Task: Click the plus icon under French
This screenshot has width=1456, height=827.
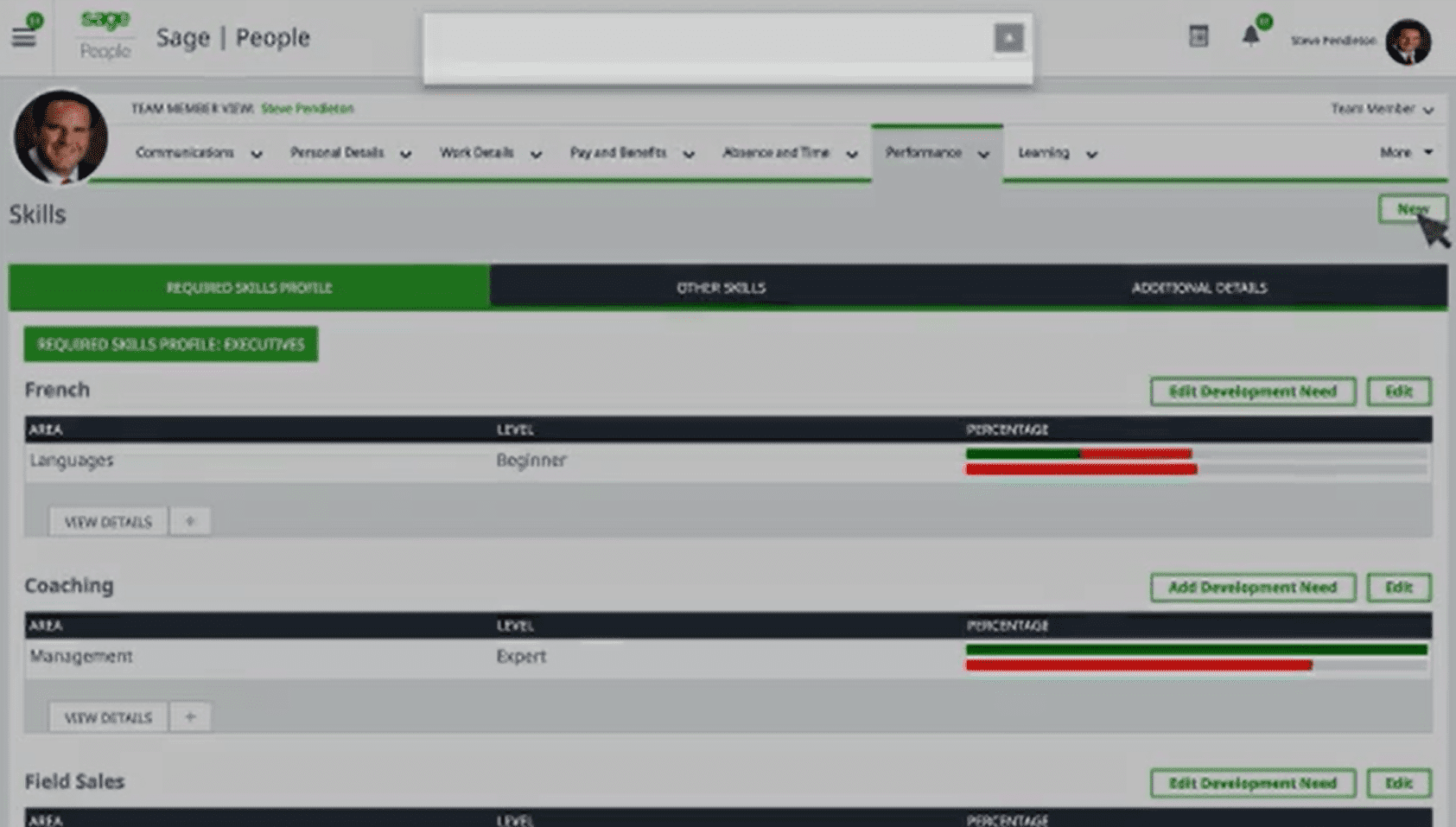Action: tap(190, 521)
